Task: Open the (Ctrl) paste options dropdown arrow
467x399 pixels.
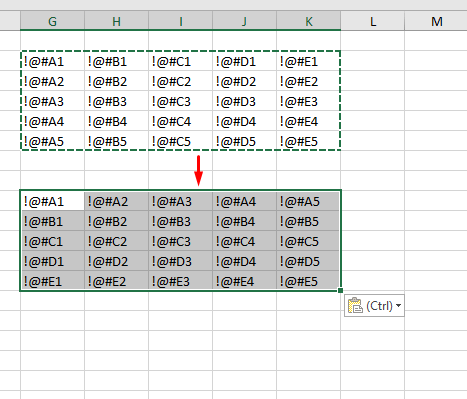Action: [399, 306]
